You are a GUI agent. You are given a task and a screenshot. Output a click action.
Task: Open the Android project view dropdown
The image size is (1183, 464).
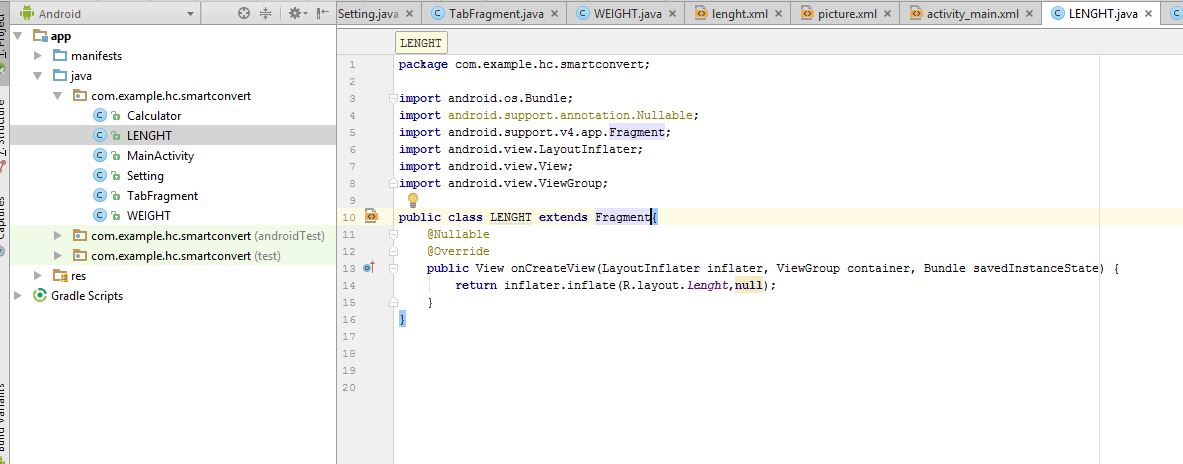[60, 14]
